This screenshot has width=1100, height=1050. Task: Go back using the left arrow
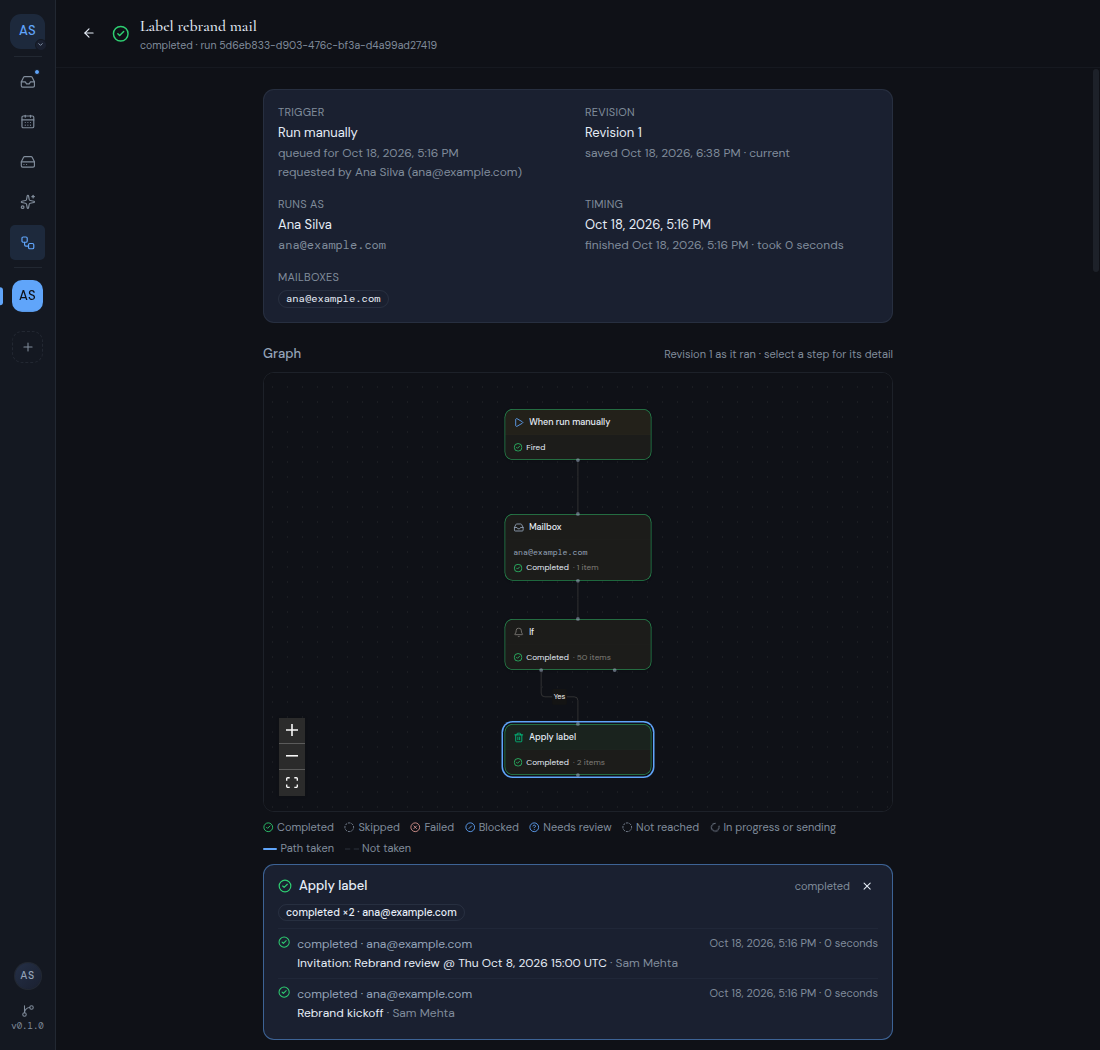[88, 33]
